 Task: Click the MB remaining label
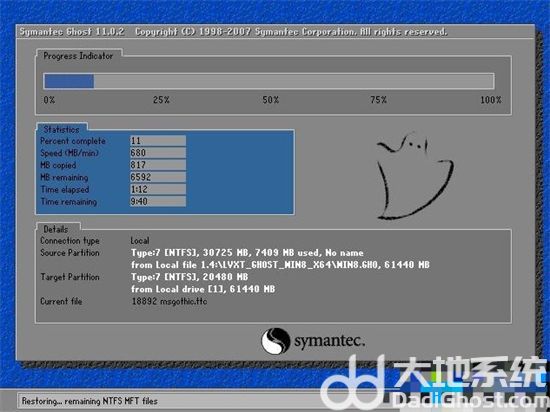click(64, 177)
